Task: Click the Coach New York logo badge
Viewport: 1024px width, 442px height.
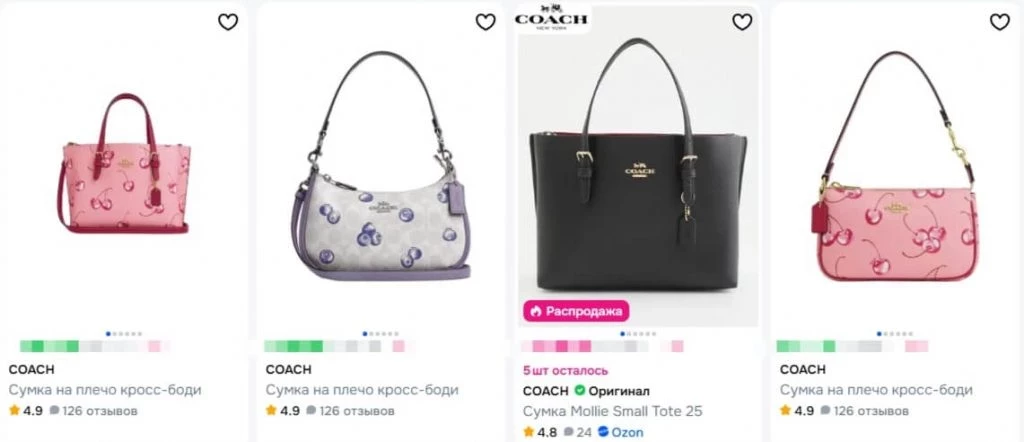Action: coord(551,17)
